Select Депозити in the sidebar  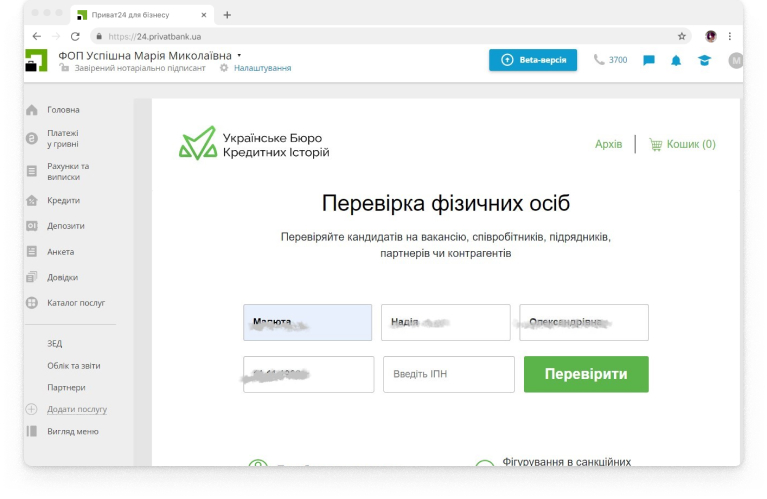tap(66, 226)
